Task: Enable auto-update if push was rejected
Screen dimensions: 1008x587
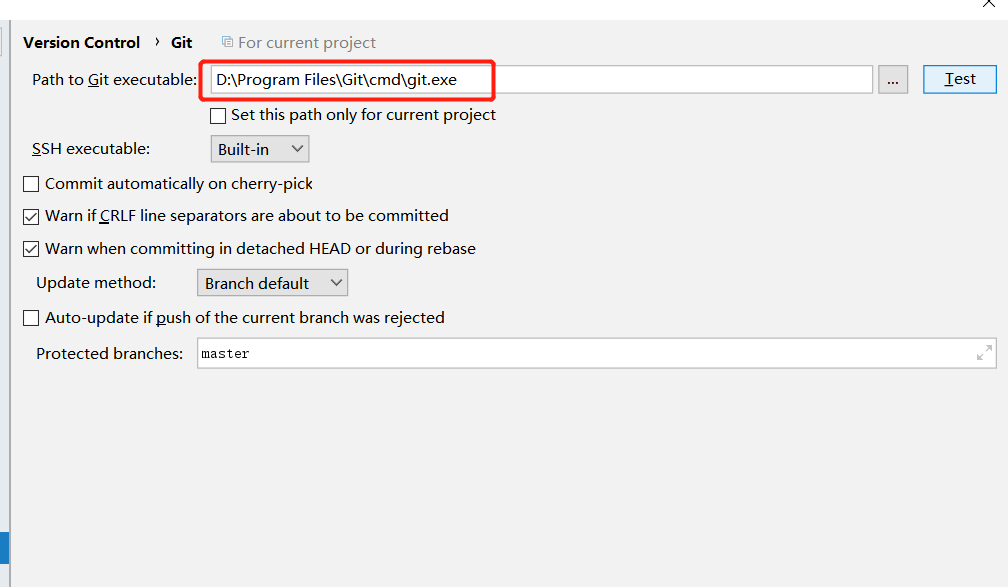Action: coord(31,317)
